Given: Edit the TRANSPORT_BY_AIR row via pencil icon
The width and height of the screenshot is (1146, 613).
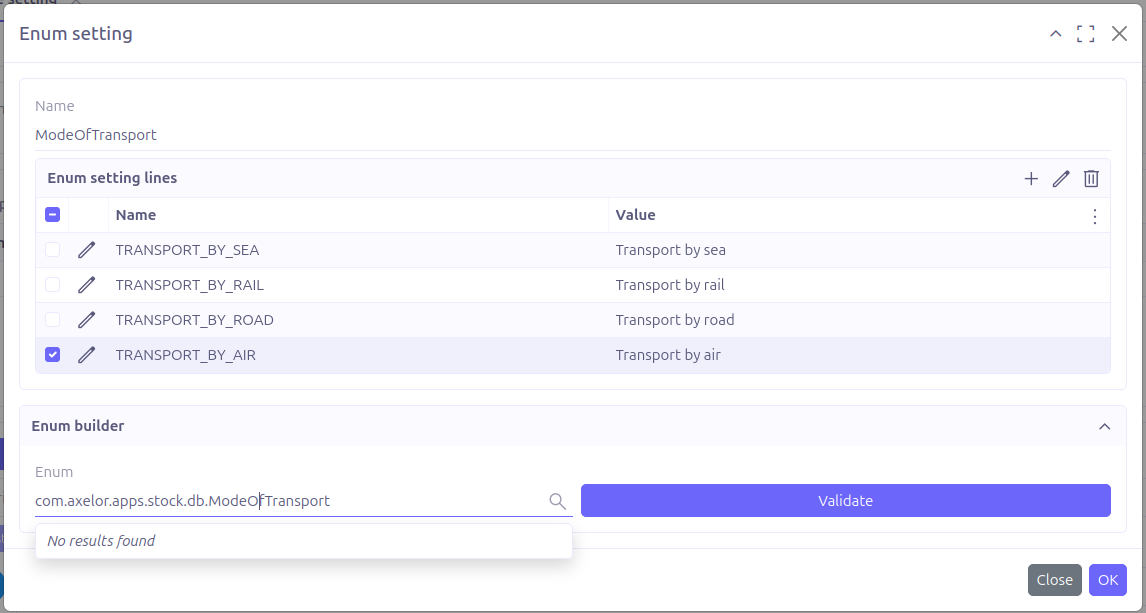Looking at the screenshot, I should click(87, 355).
